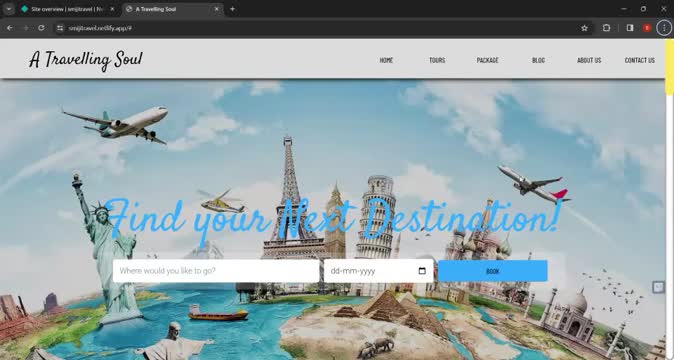Go to the HOME nav link
The width and height of the screenshot is (674, 360).
click(386, 60)
